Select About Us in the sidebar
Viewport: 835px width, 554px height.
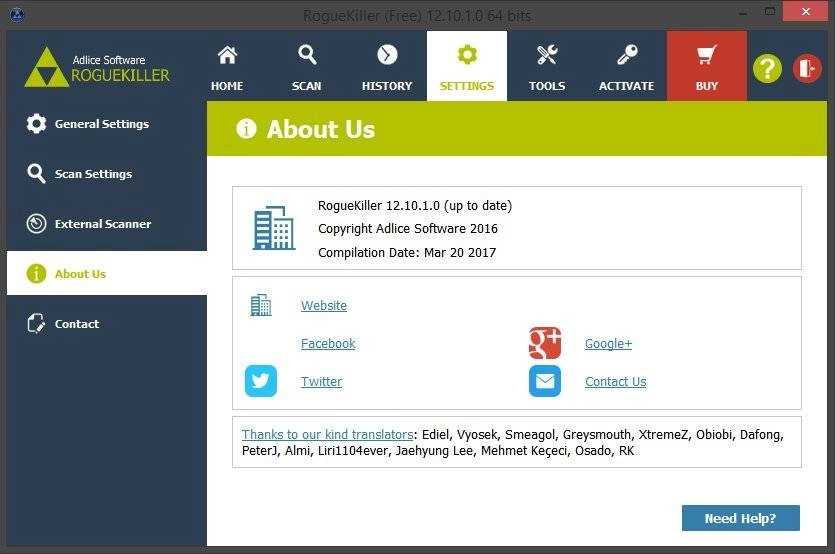[107, 273]
